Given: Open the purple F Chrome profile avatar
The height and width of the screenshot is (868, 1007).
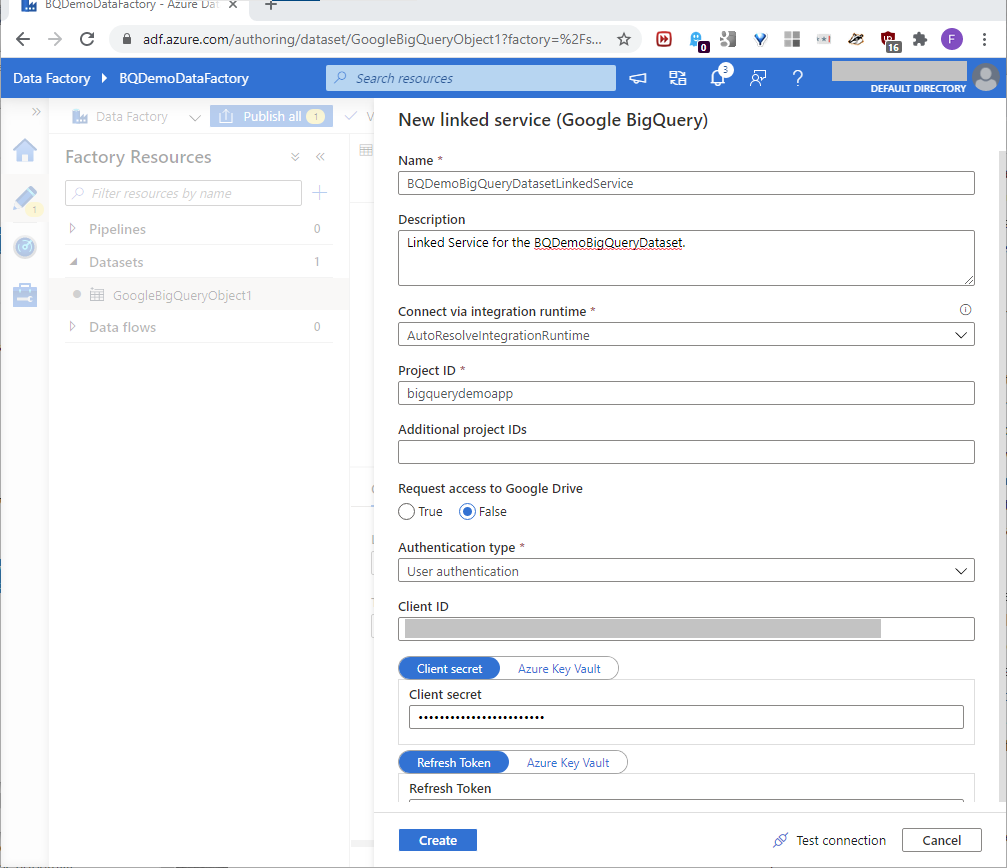Looking at the screenshot, I should (952, 39).
